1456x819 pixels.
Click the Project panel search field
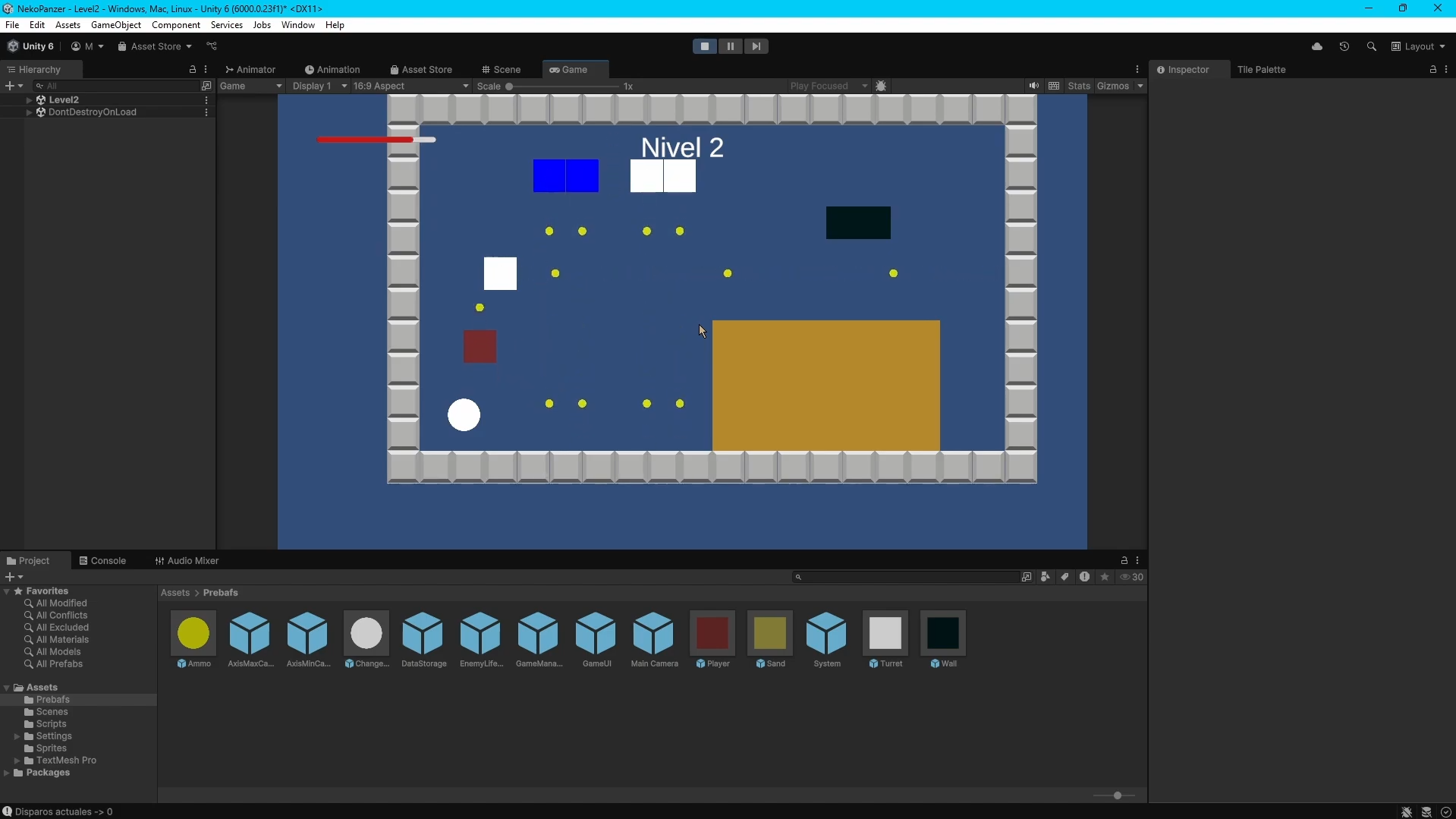(907, 577)
